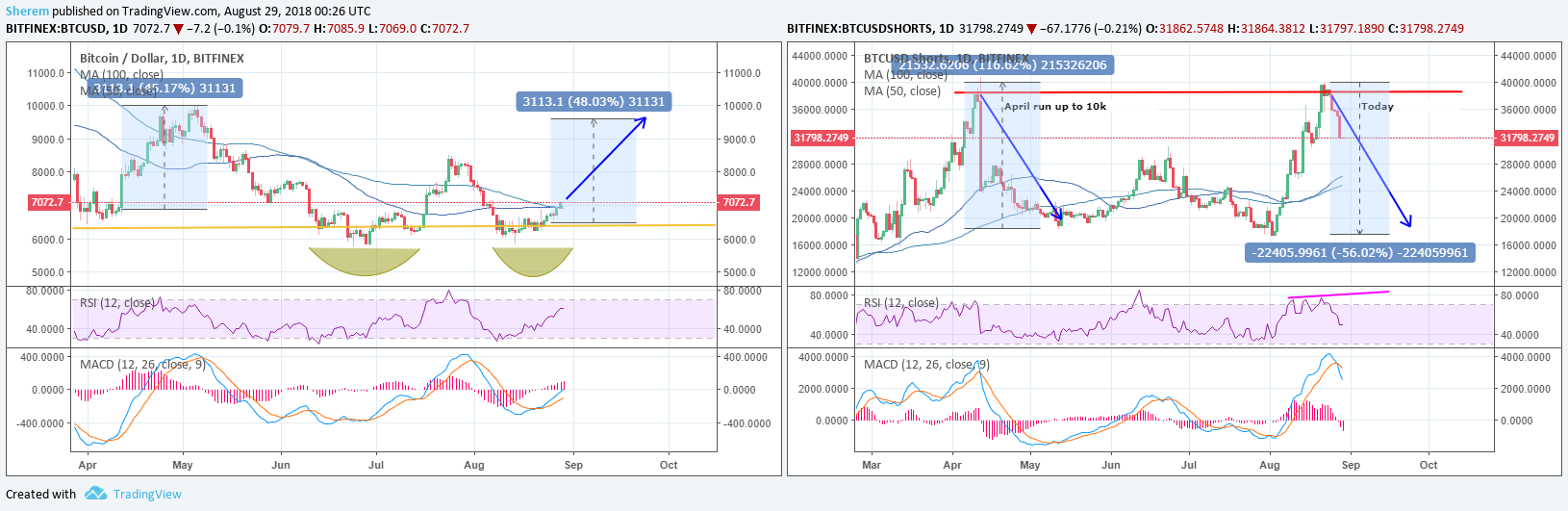Click the 21532.6206 (116.62%) measurement label
The width and height of the screenshot is (1568, 511).
(x=1003, y=64)
